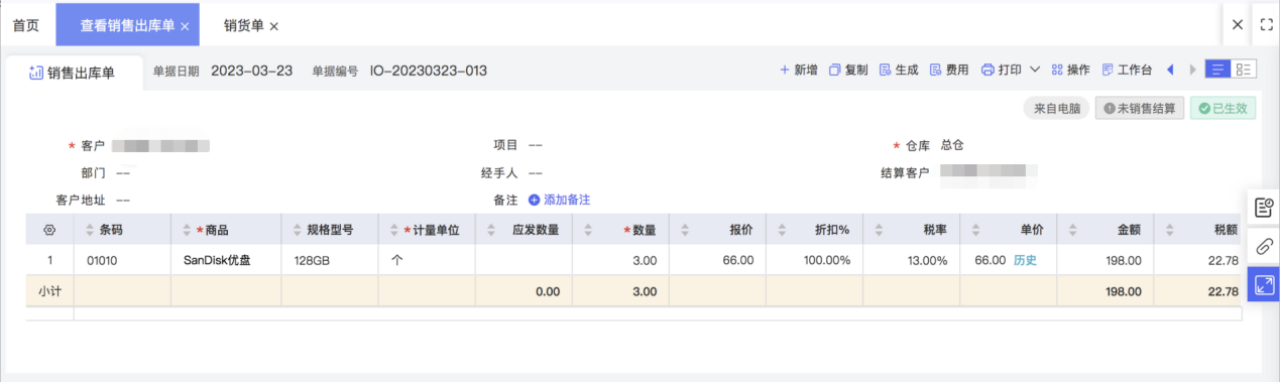Open the 费用 expenses function
Screen dimensions: 1280x382
tap(949, 70)
